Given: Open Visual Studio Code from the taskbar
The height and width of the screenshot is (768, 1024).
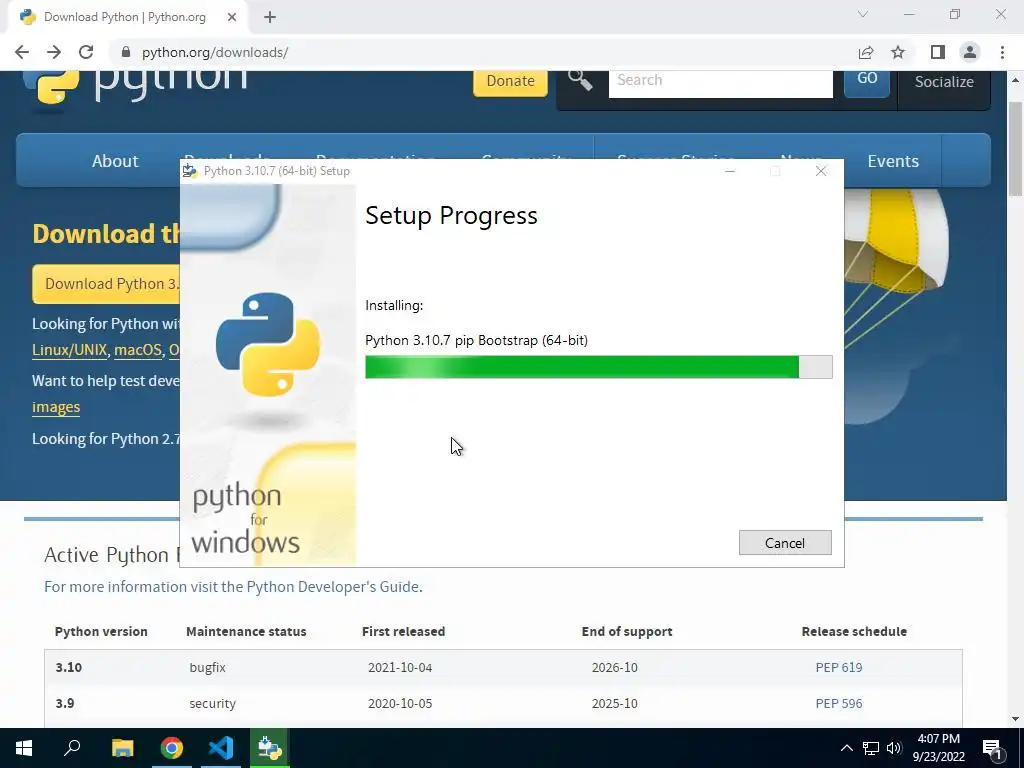Looking at the screenshot, I should point(221,748).
